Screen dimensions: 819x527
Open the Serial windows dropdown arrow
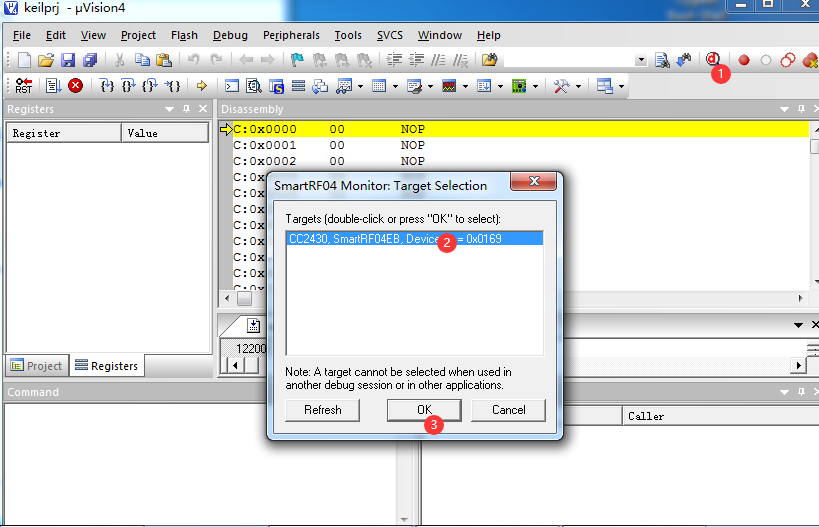430,86
